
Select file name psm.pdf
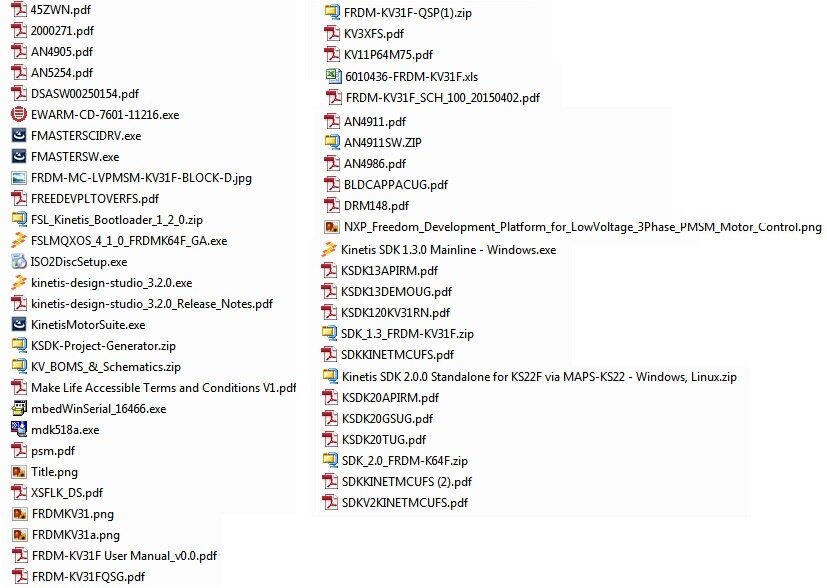click(53, 451)
